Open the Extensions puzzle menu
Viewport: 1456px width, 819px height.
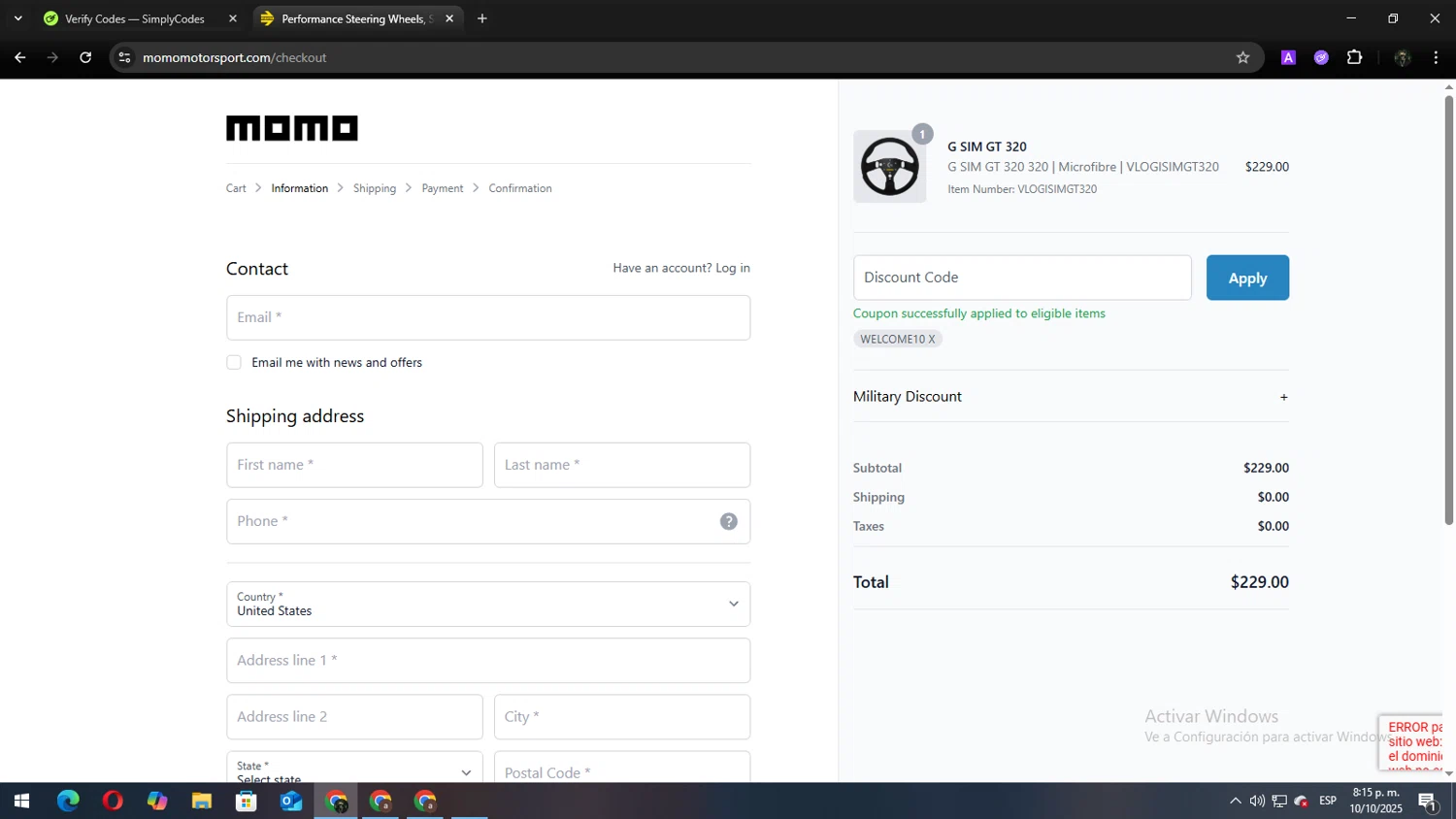pyautogui.click(x=1355, y=57)
